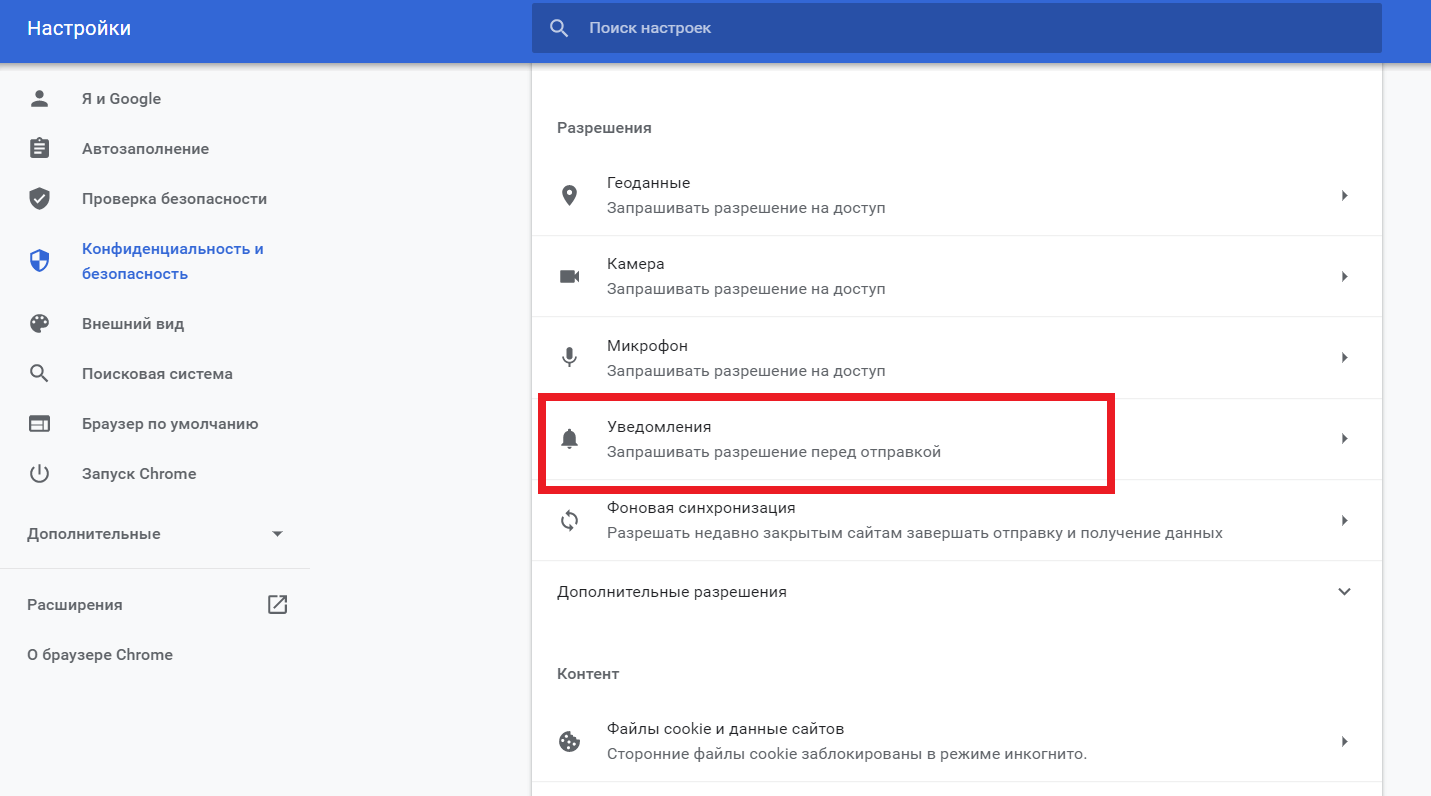Open О браузере Chrome page
Viewport: 1431px width, 796px height.
click(100, 655)
